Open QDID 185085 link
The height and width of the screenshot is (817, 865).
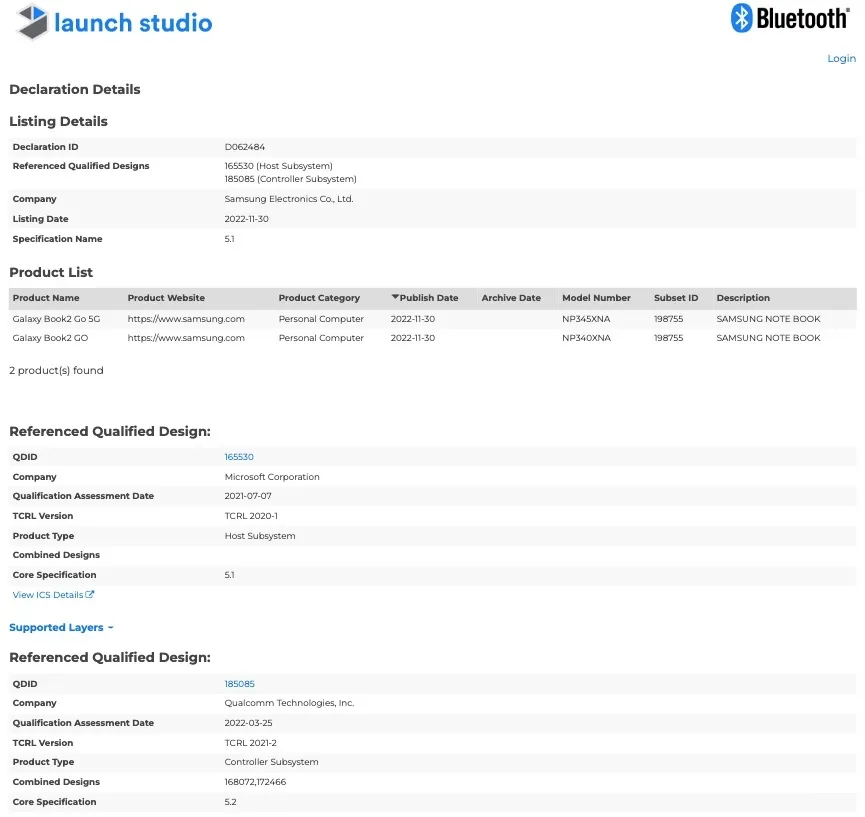[239, 684]
